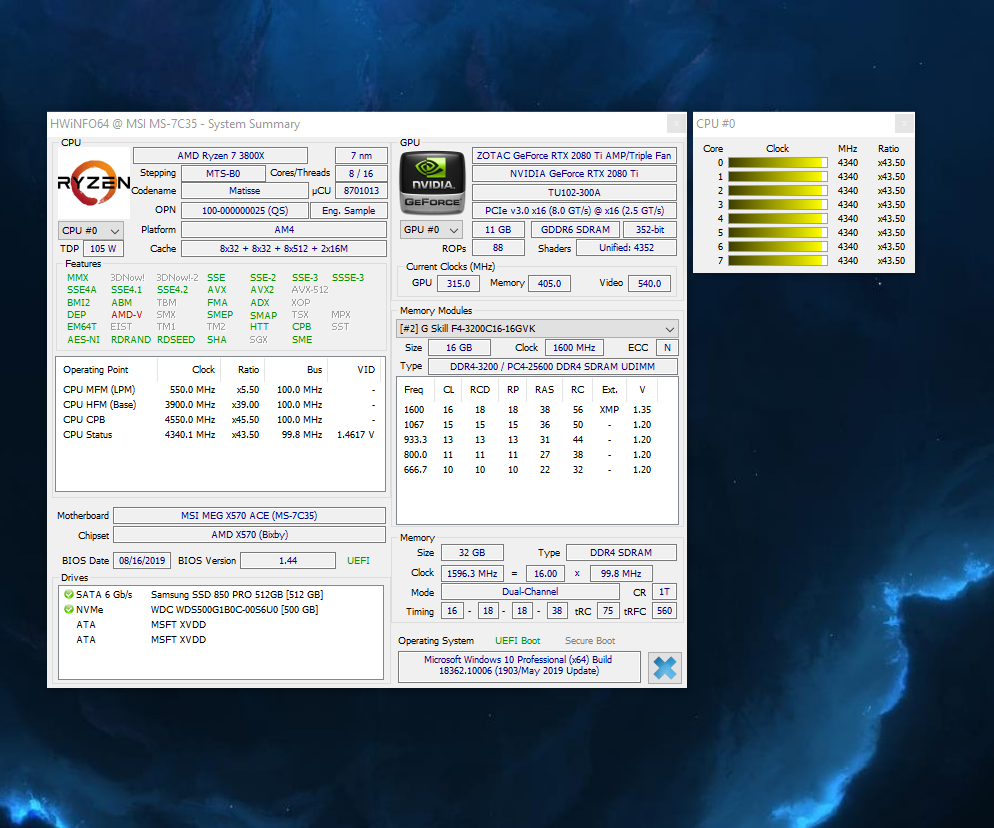Click the 8701013 microcode field
The height and width of the screenshot is (828, 994).
(361, 191)
